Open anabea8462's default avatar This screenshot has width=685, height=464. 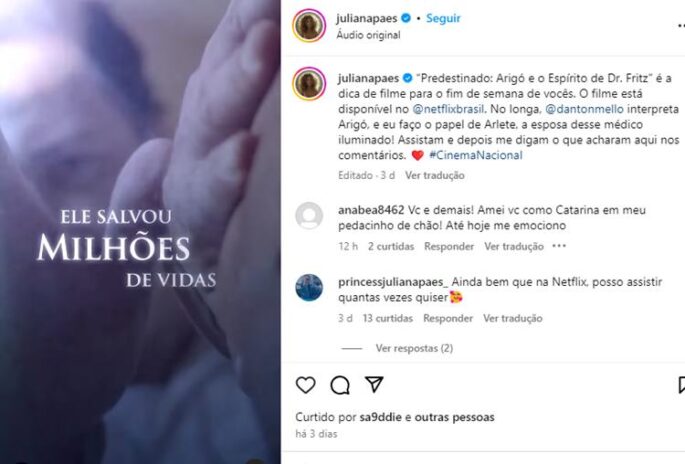tap(309, 215)
